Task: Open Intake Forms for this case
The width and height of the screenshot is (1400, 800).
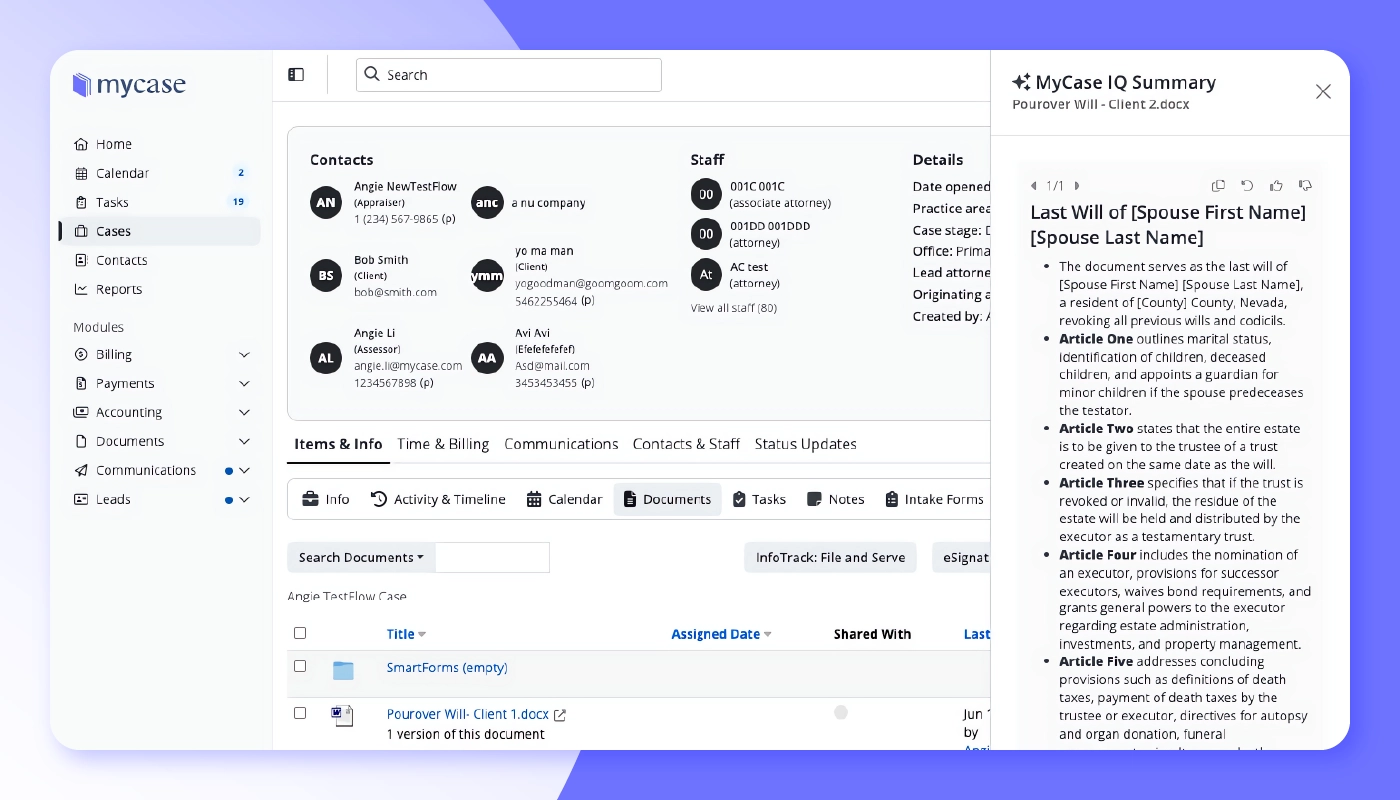Action: [933, 499]
